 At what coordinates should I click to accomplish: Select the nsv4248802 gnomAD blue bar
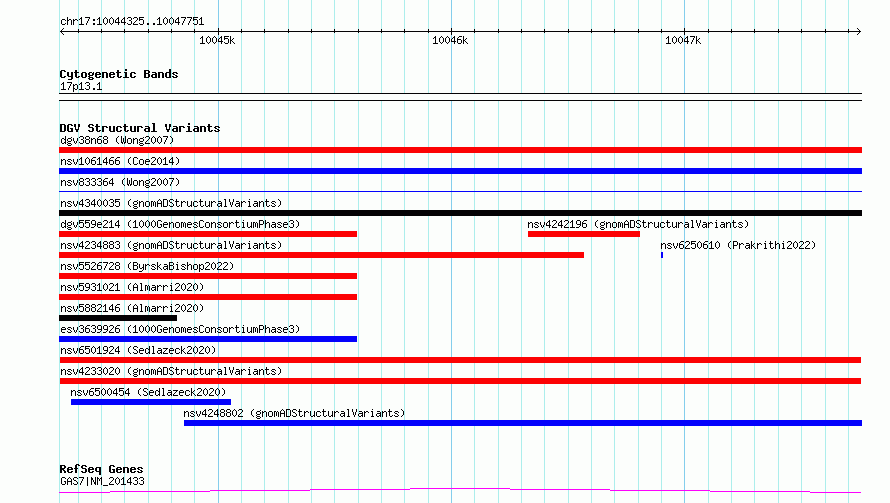point(523,423)
